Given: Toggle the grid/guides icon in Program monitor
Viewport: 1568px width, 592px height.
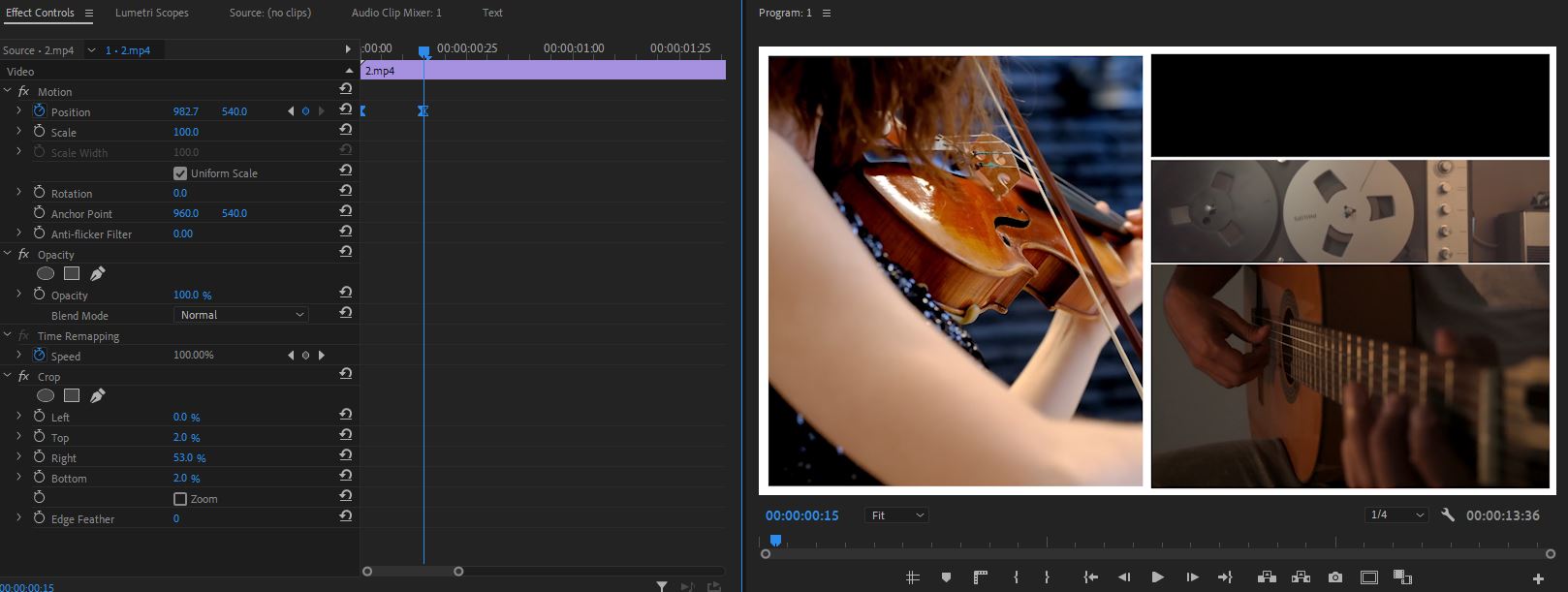Looking at the screenshot, I should (912, 577).
